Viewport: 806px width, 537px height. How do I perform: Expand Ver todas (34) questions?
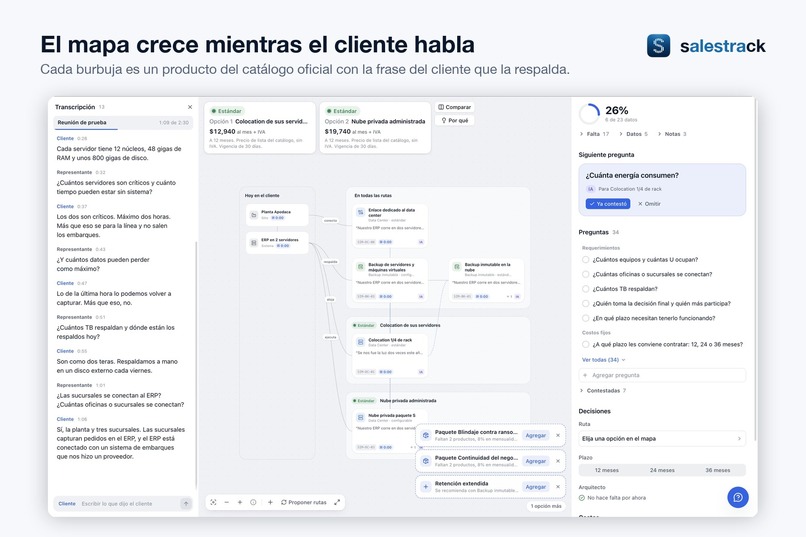click(603, 360)
